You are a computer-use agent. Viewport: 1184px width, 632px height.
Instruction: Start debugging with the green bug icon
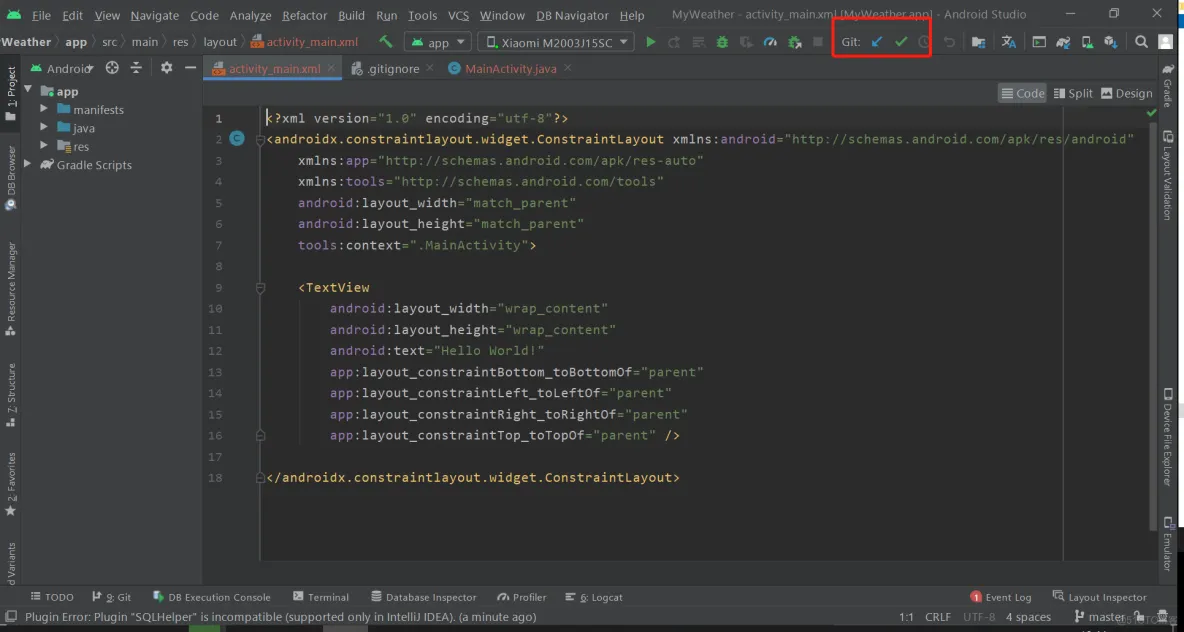point(722,42)
